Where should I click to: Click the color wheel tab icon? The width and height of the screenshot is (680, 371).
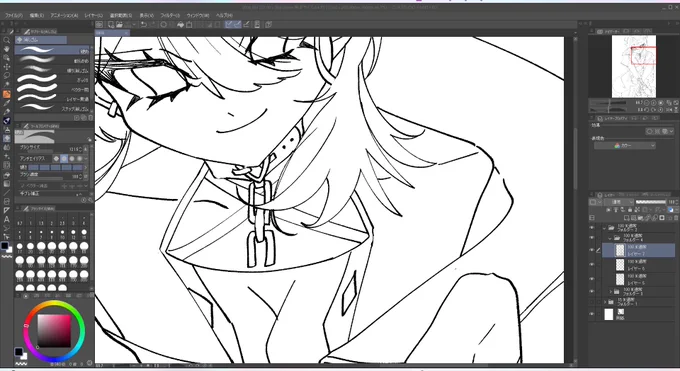tap(26, 295)
